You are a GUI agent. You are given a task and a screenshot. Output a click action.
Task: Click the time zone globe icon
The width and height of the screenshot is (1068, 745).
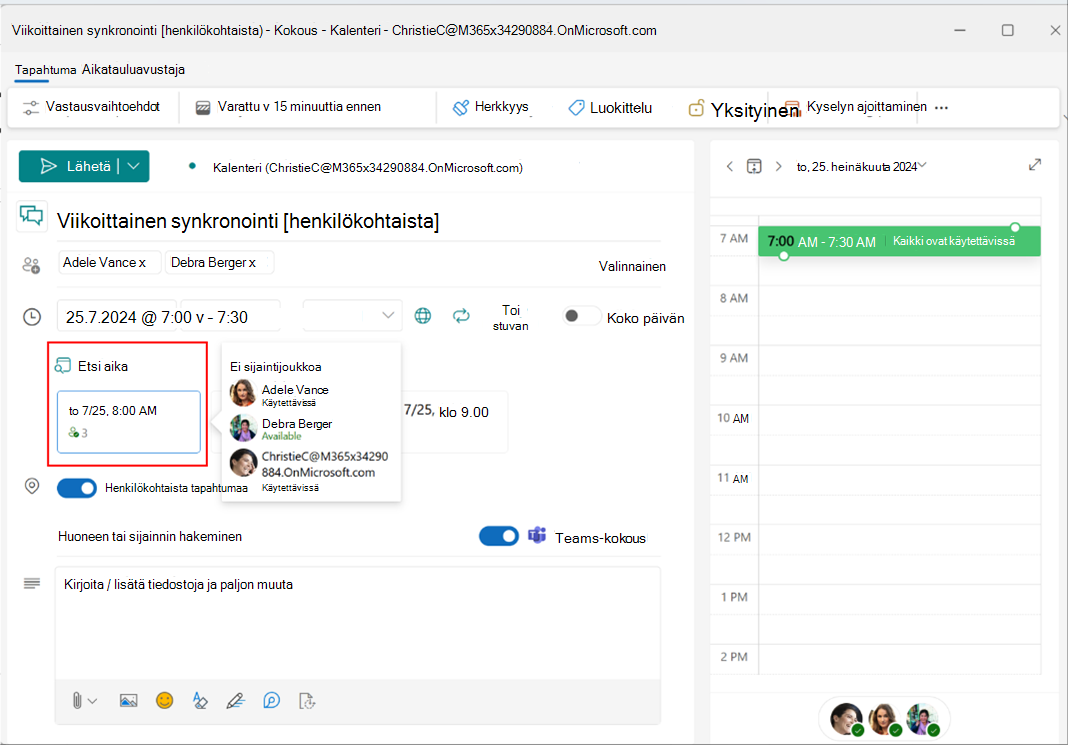click(423, 316)
